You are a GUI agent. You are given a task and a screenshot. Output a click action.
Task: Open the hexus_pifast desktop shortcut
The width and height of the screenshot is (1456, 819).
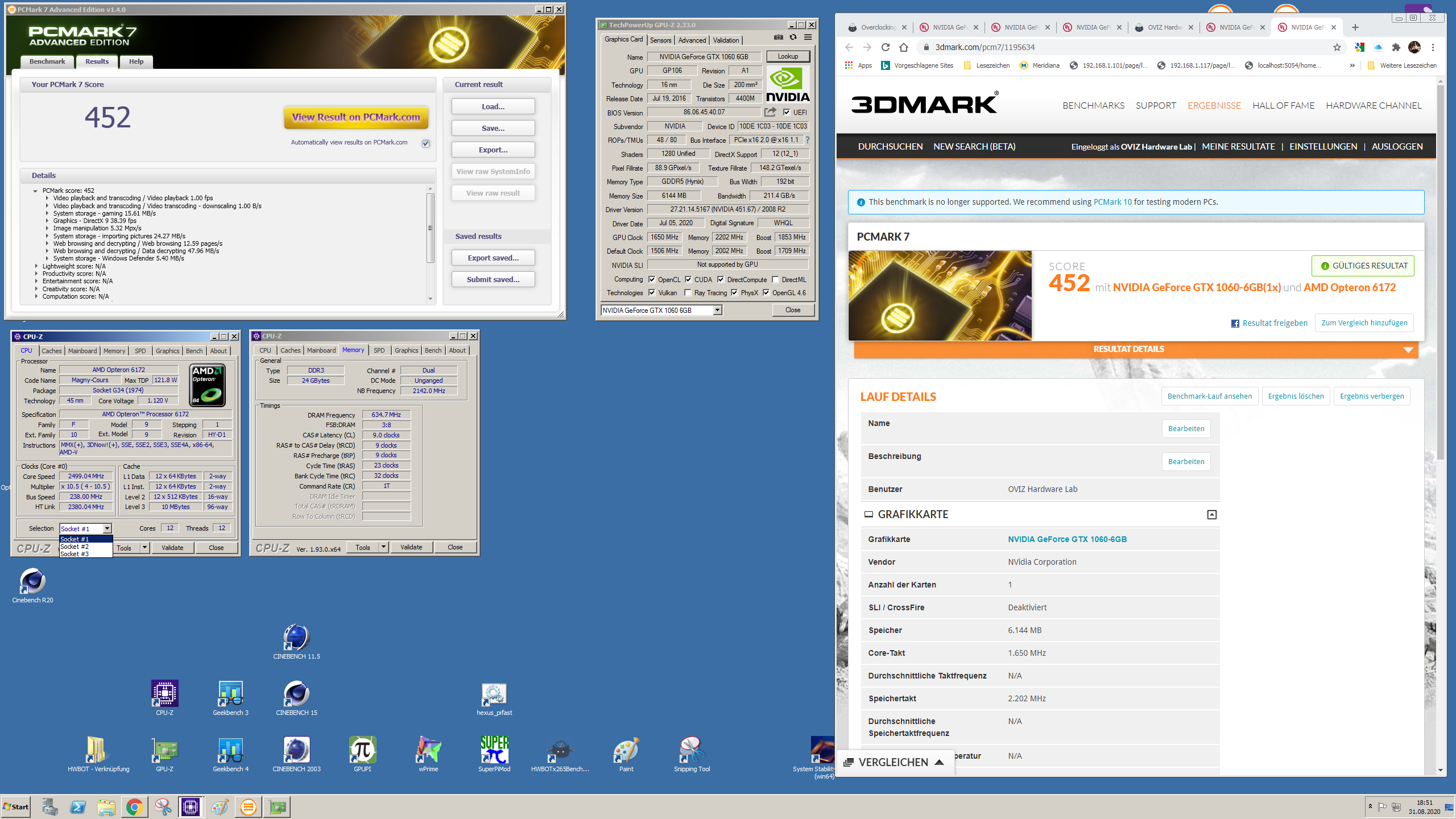494,699
